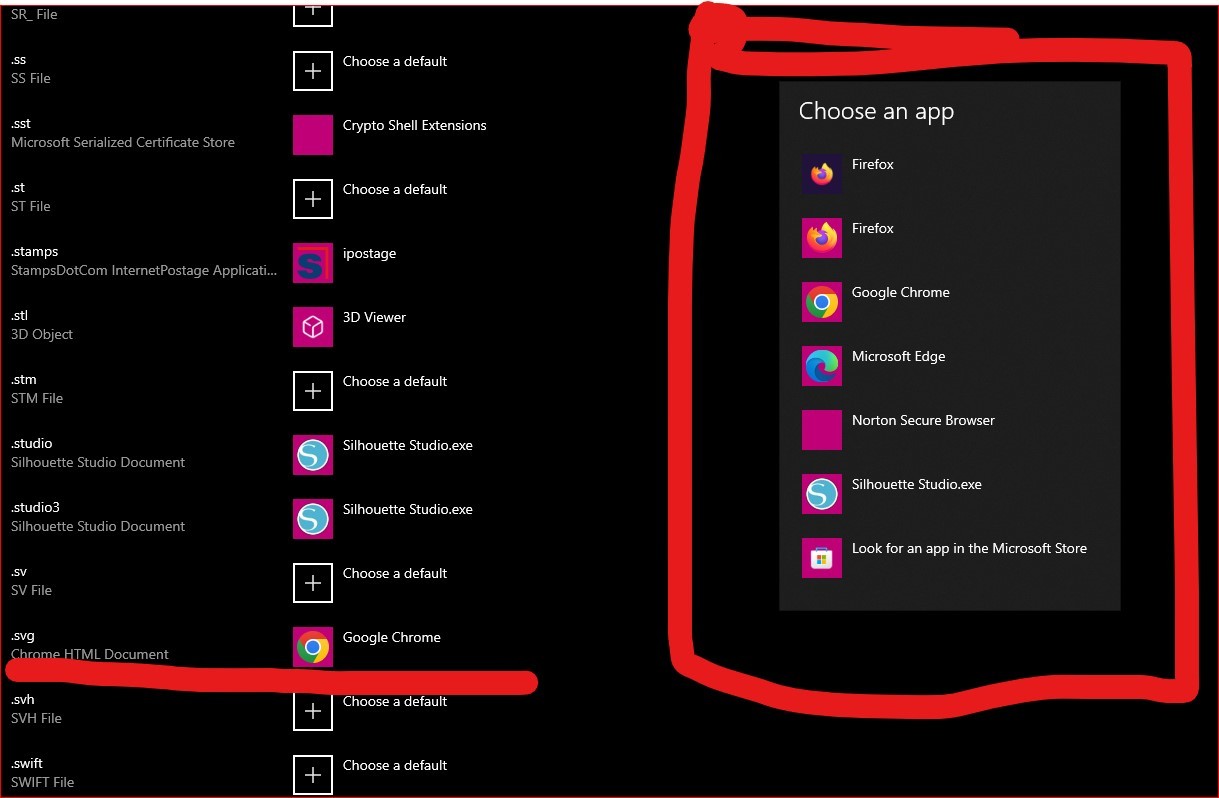Select the second Firefox entry in the popup
The image size is (1219, 798).
click(821, 237)
